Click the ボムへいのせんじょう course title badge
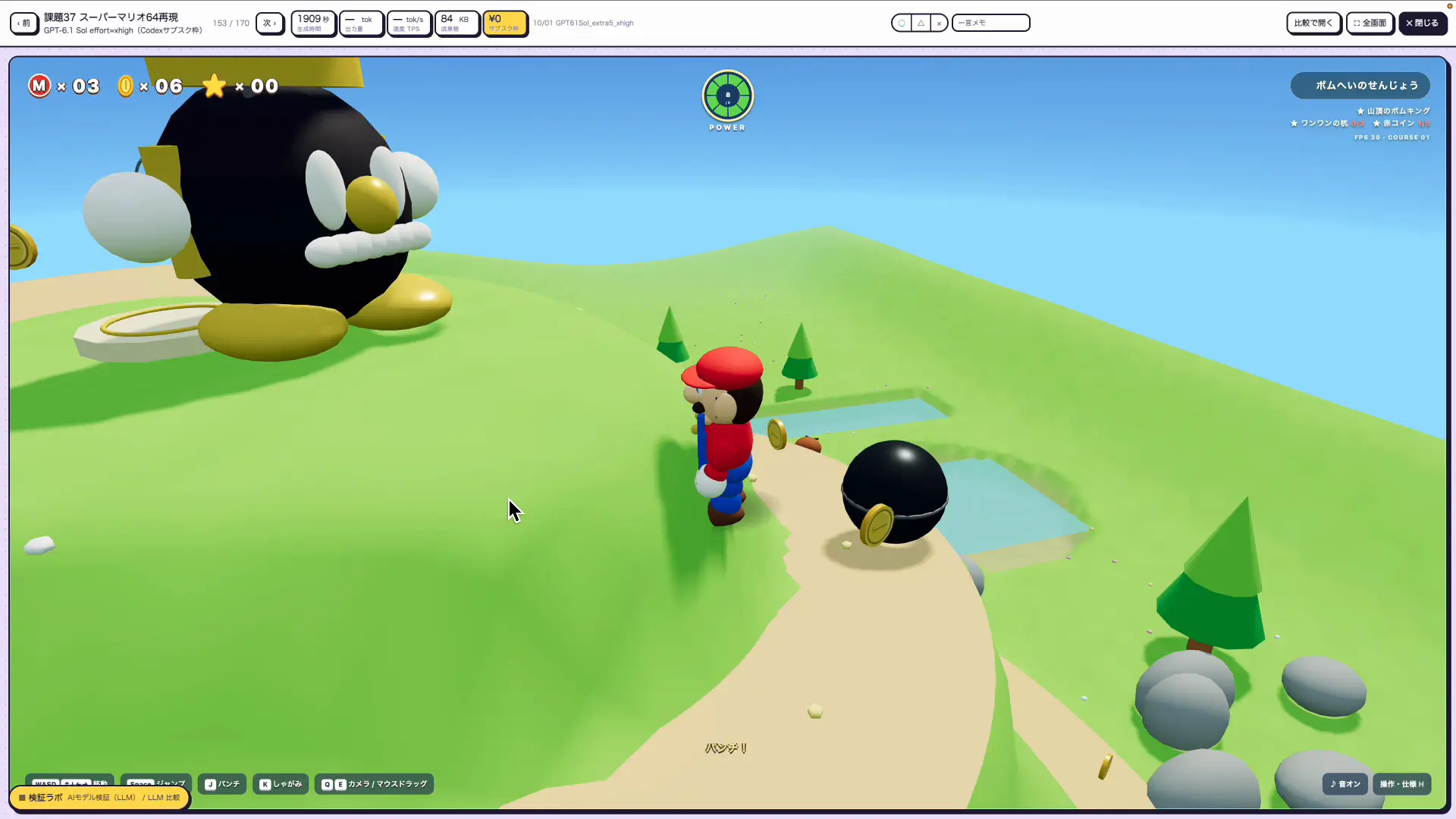This screenshot has height=819, width=1456. [x=1360, y=85]
